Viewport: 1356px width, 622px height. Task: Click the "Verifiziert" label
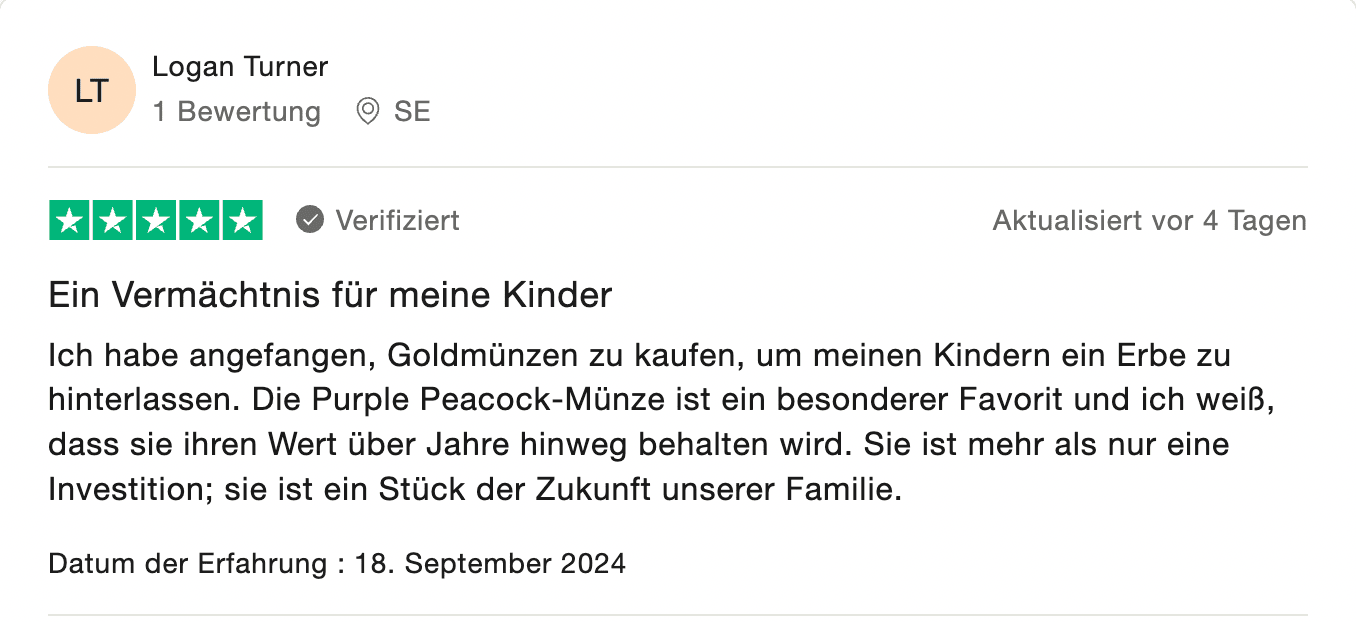(397, 220)
